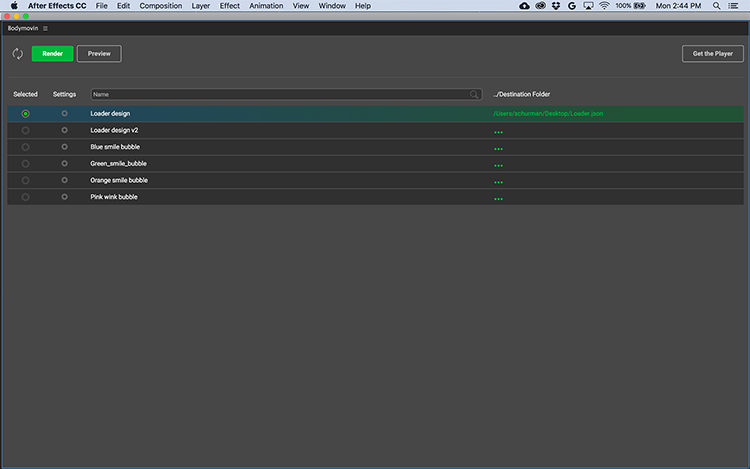This screenshot has width=750, height=469.
Task: Click the Mon 2:44 PM clock
Action: (678, 6)
